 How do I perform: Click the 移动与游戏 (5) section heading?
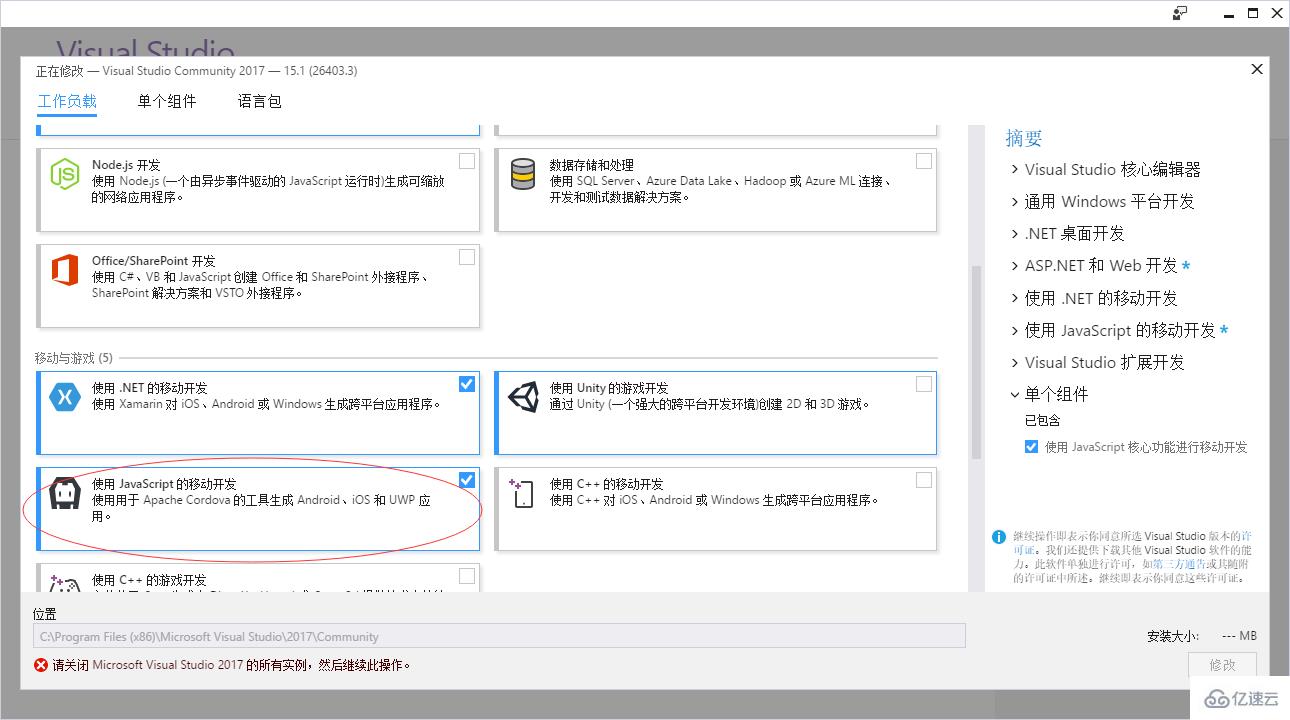click(74, 358)
